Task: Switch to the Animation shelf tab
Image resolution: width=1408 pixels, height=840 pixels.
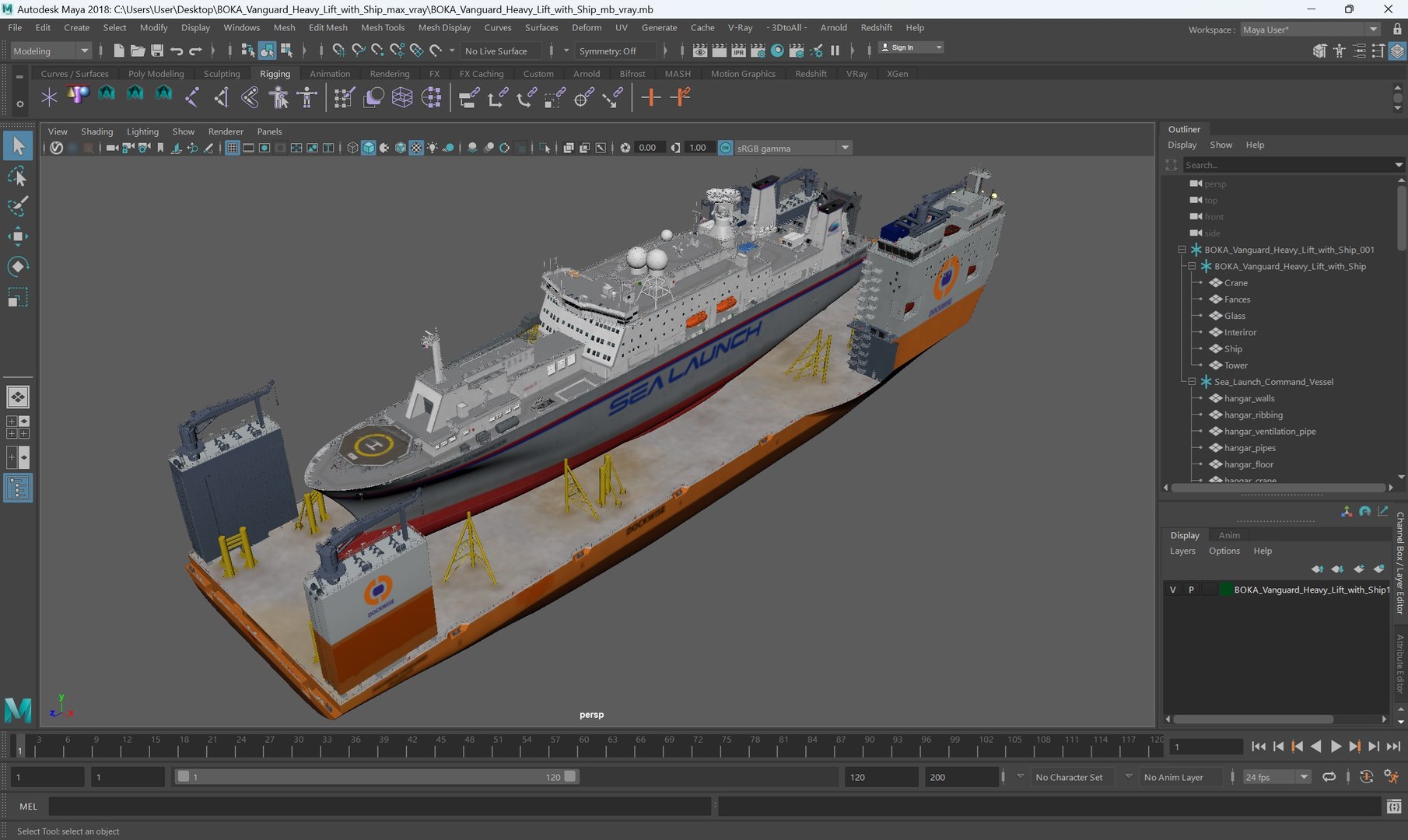Action: (x=330, y=74)
